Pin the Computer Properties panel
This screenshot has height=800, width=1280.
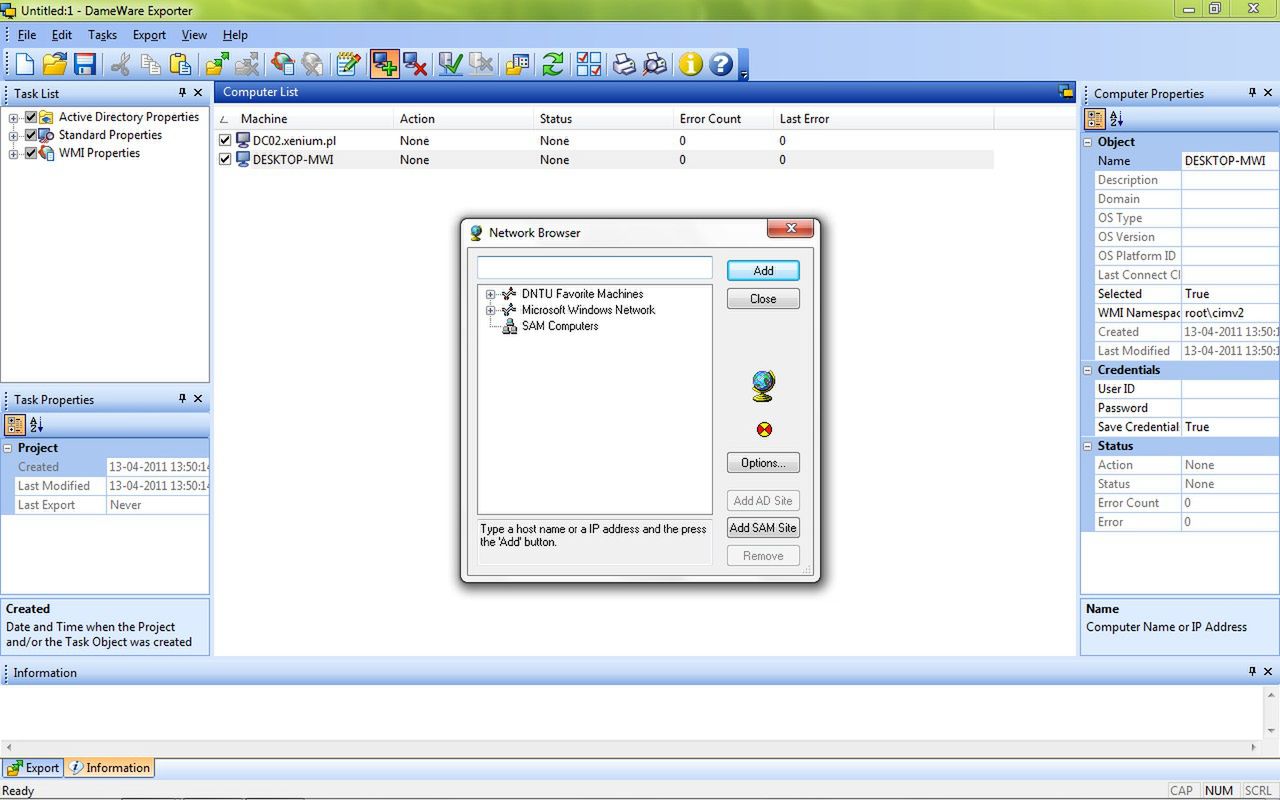(x=1252, y=92)
